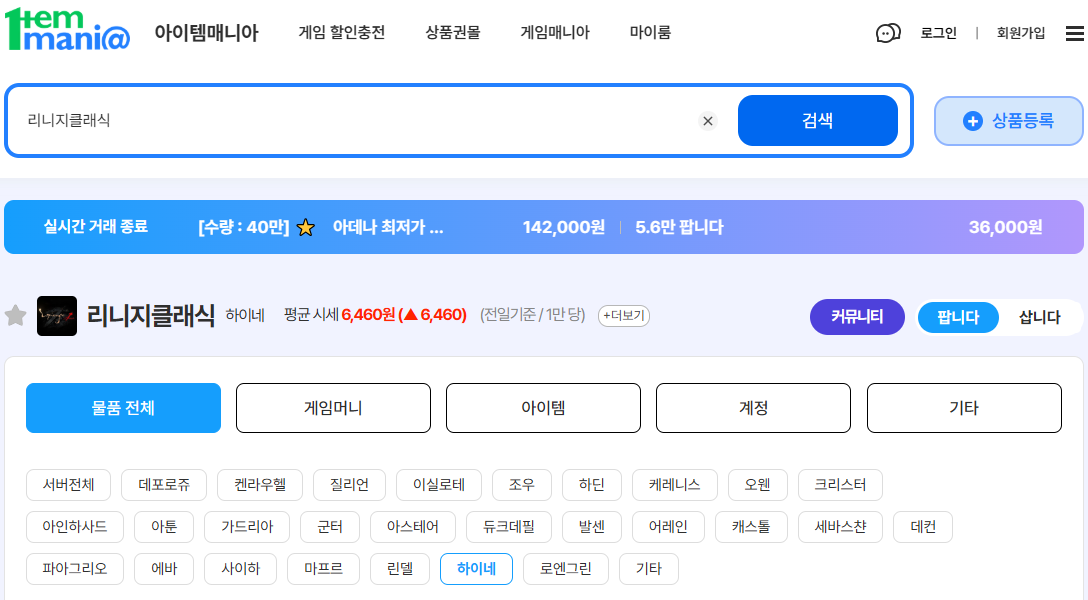Expand price details with +더보기
1088x600 pixels.
[624, 316]
